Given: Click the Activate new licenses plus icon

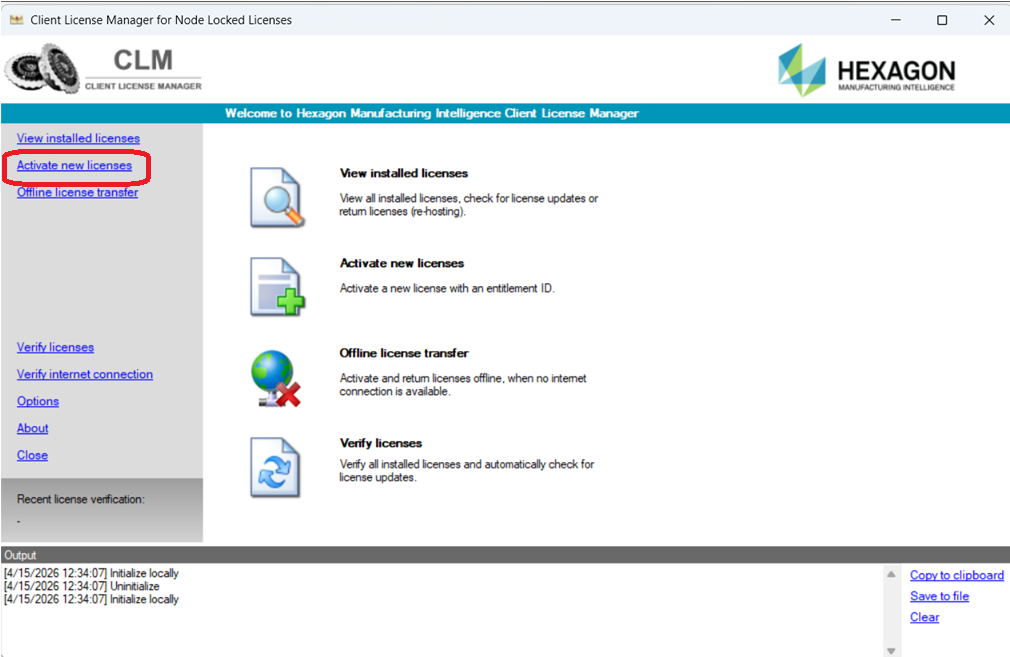Looking at the screenshot, I should 277,287.
